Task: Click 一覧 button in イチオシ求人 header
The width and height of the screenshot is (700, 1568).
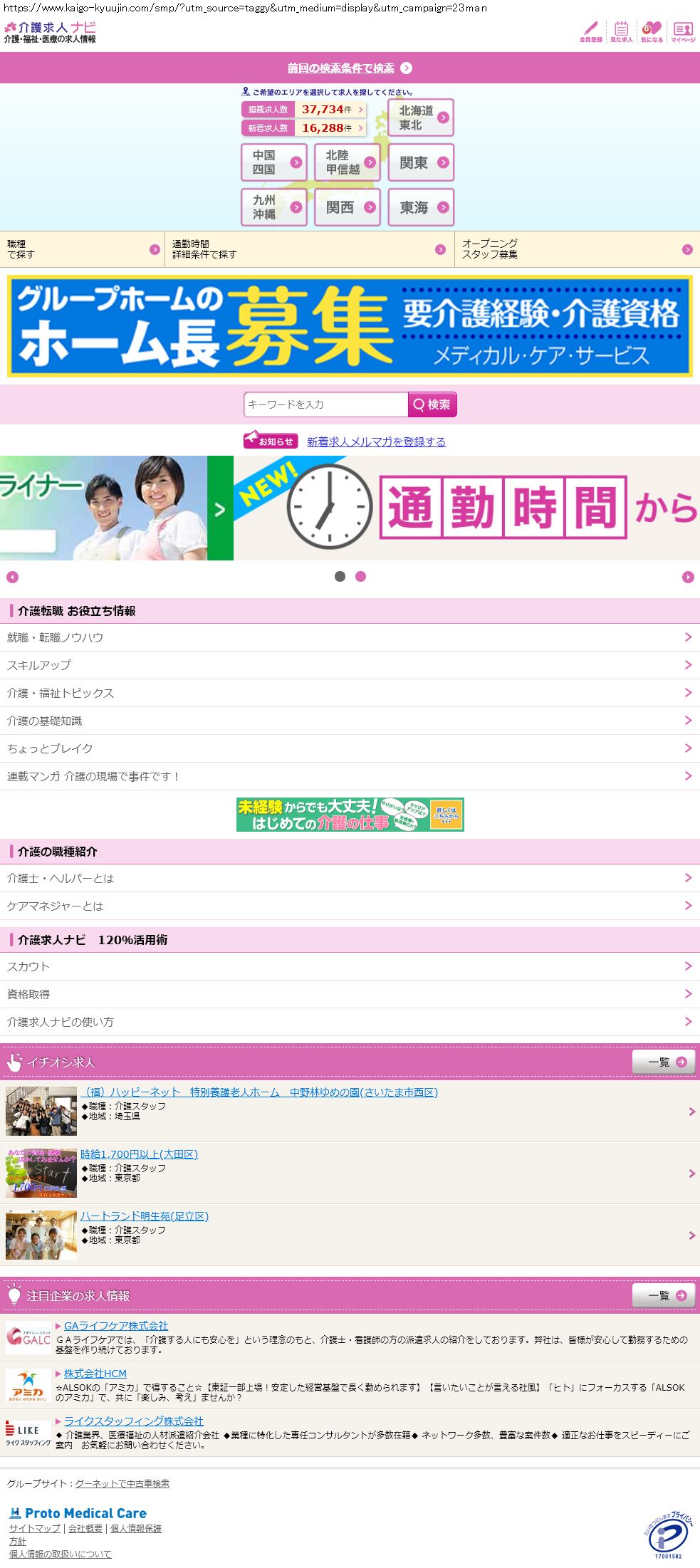Action: [664, 1062]
